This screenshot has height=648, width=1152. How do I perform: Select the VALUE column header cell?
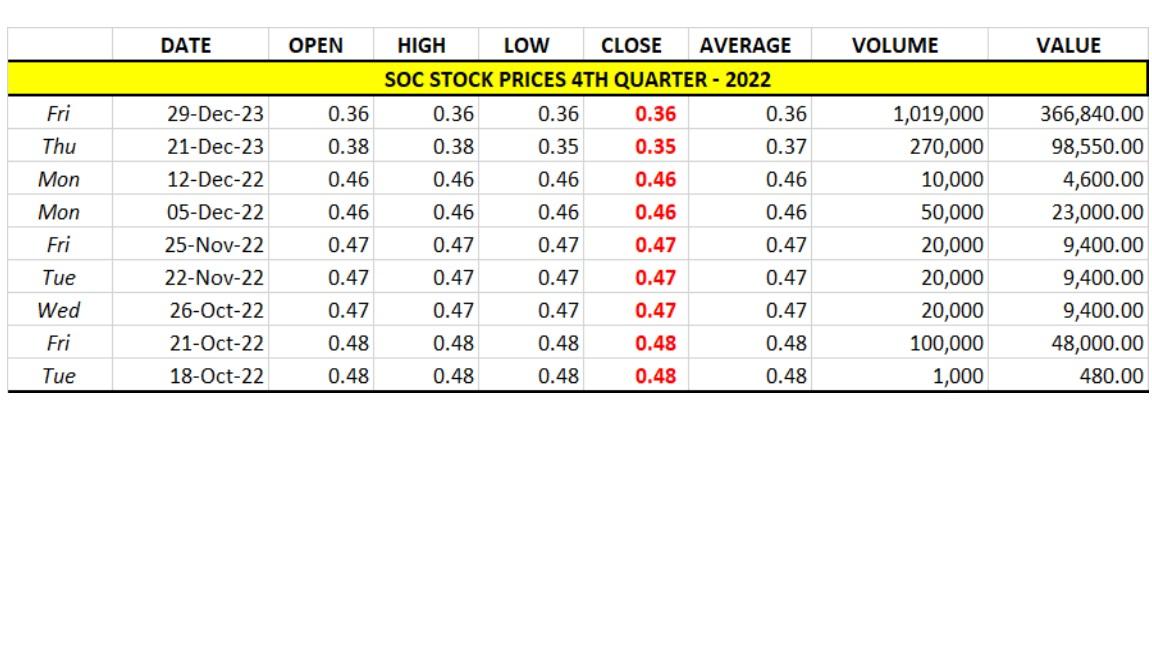(x=1068, y=46)
